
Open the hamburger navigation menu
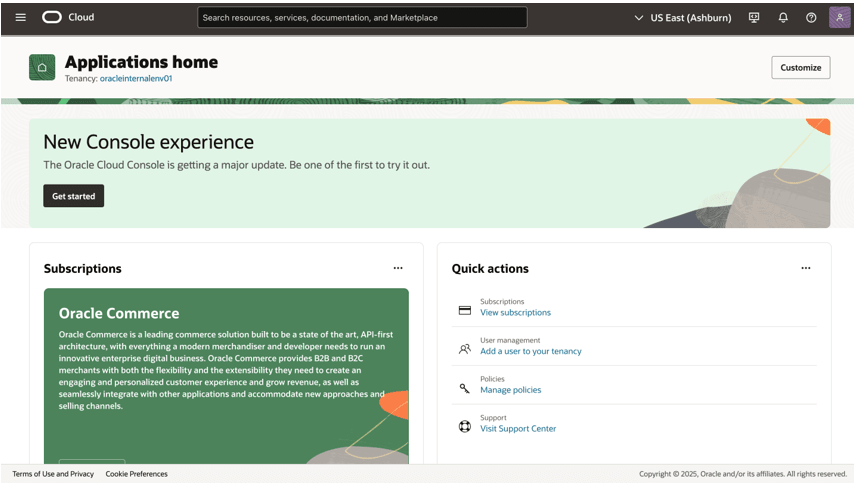pos(21,17)
